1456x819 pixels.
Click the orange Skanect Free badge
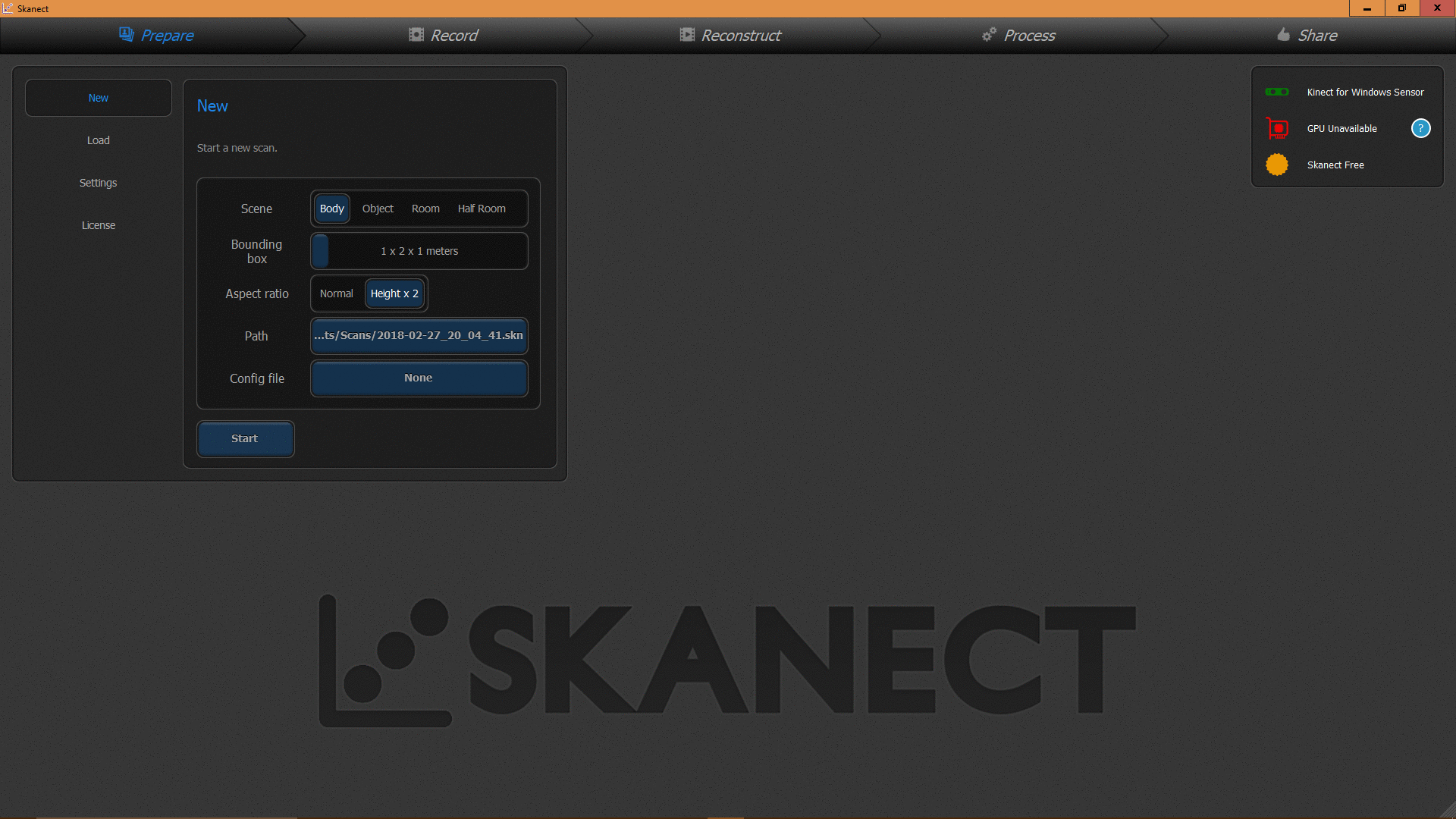point(1277,165)
